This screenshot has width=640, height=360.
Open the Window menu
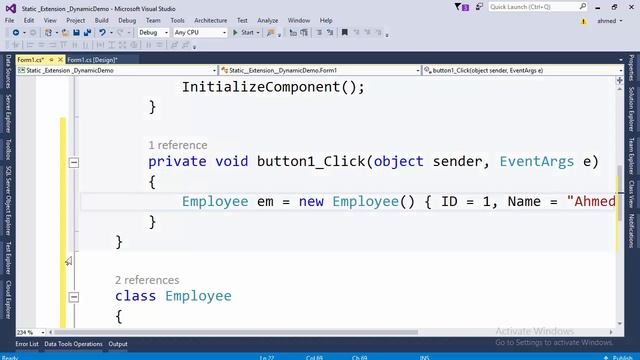coord(299,20)
